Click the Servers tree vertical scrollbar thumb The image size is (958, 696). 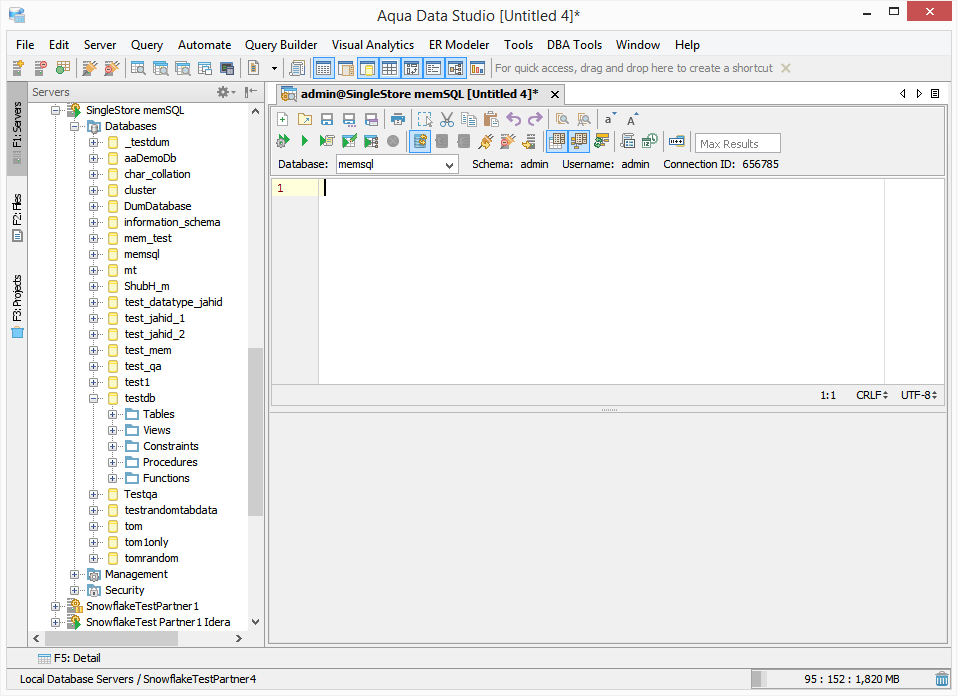point(255,432)
